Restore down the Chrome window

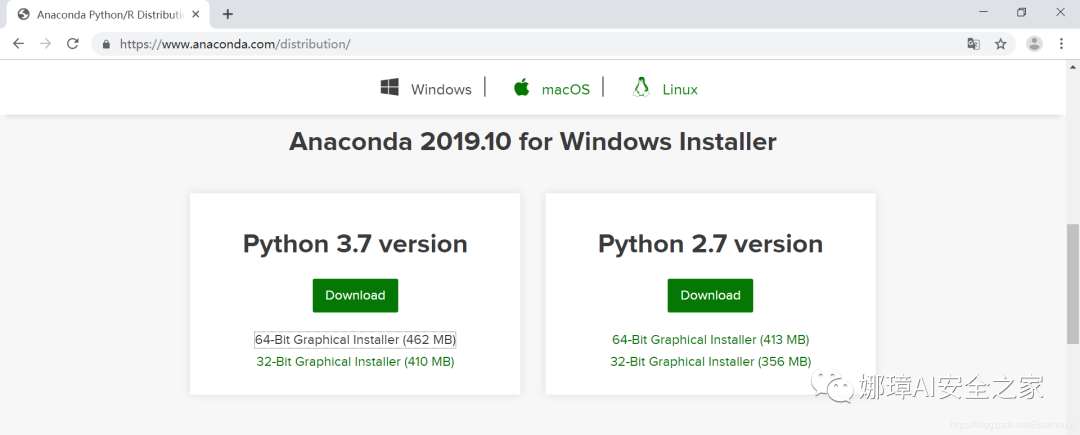(1022, 12)
